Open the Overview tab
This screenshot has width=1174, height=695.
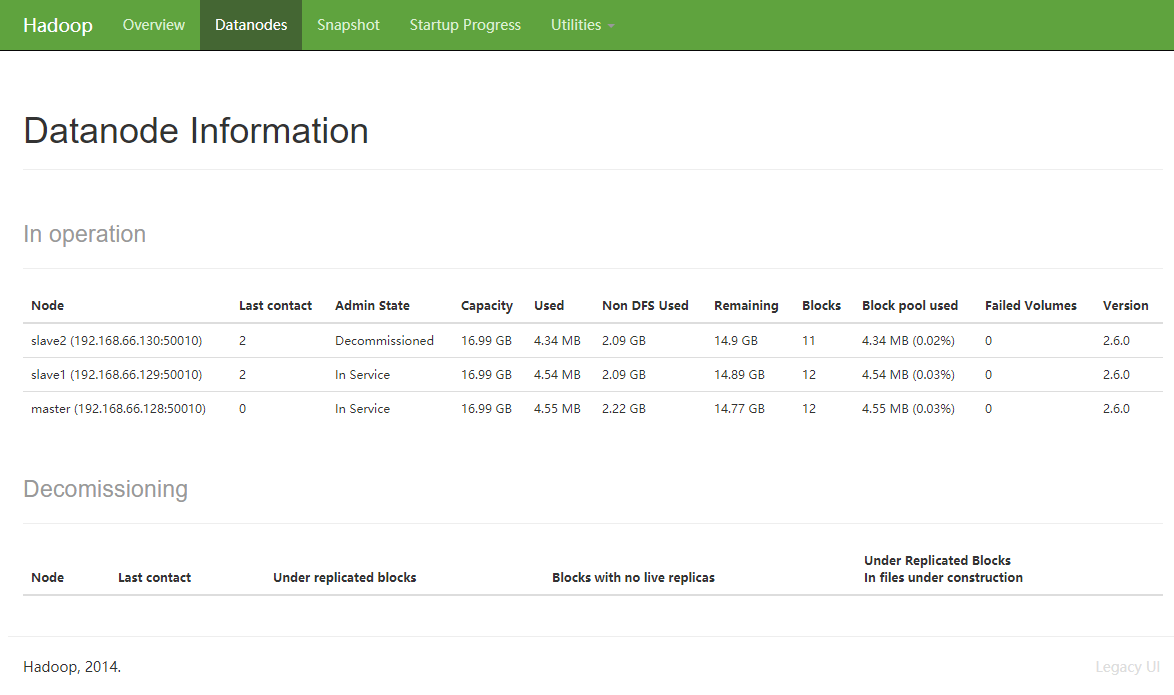[154, 25]
